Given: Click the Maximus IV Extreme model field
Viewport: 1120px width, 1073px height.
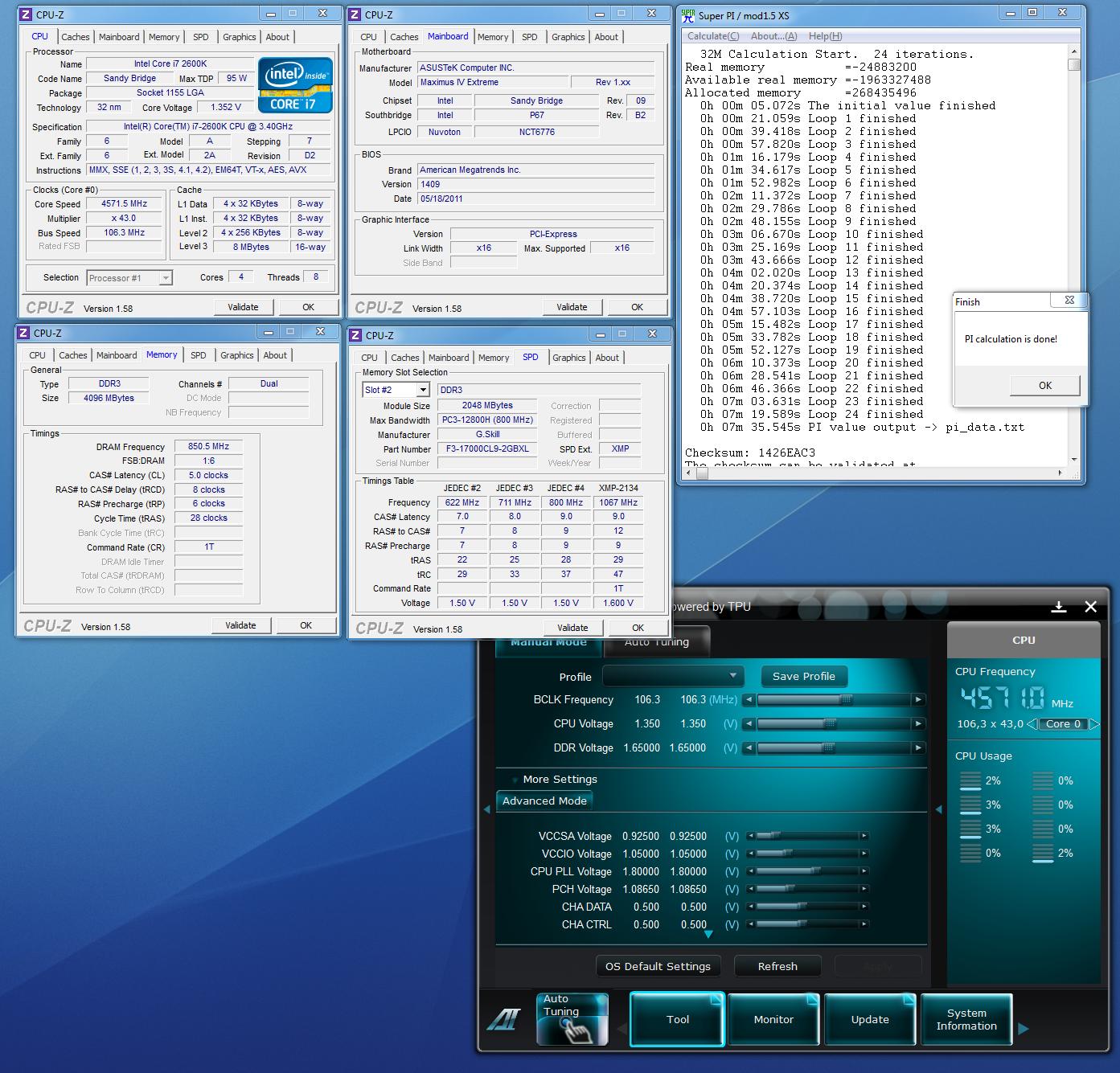Looking at the screenshot, I should pyautogui.click(x=493, y=83).
